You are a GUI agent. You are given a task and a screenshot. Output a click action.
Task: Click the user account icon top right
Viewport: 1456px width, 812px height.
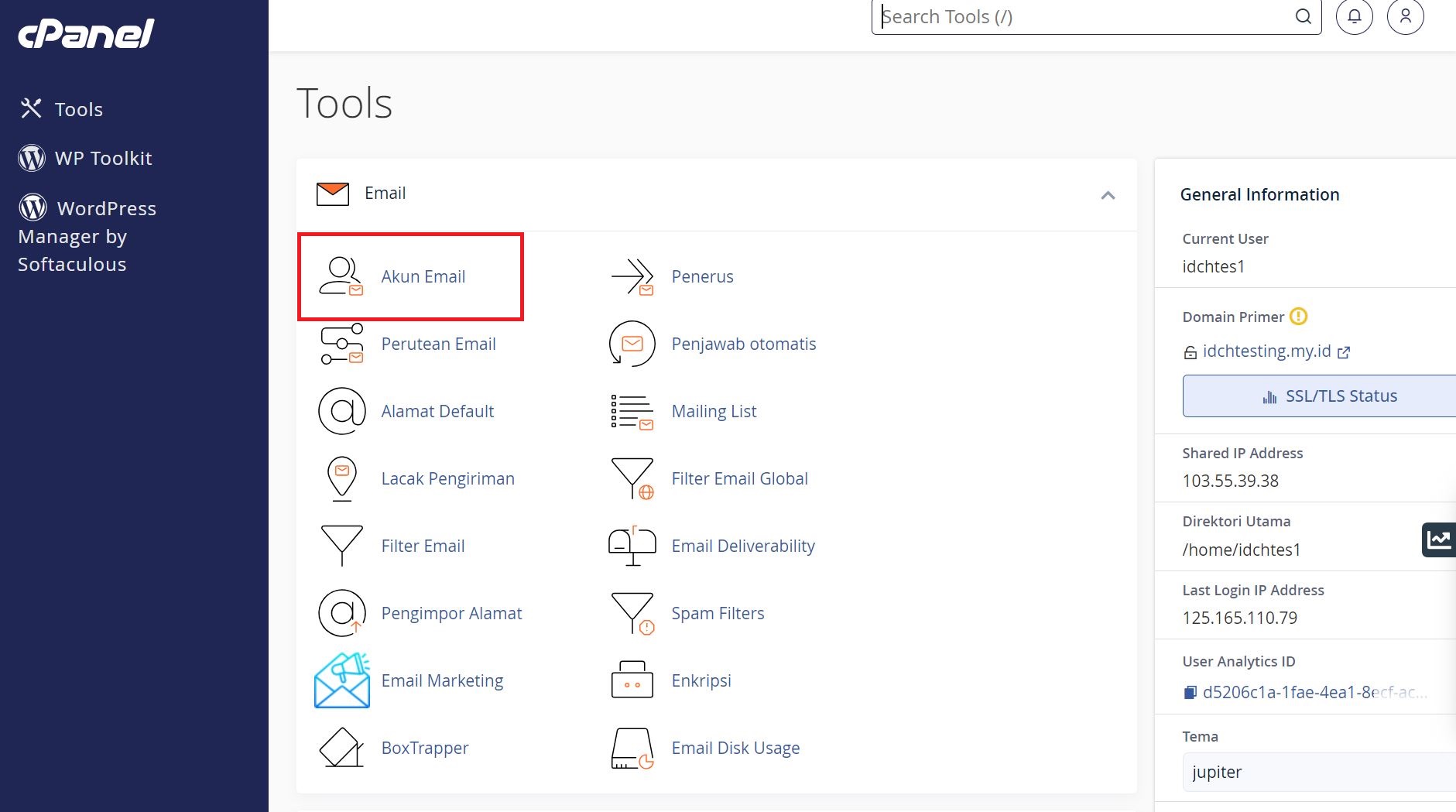coord(1405,16)
